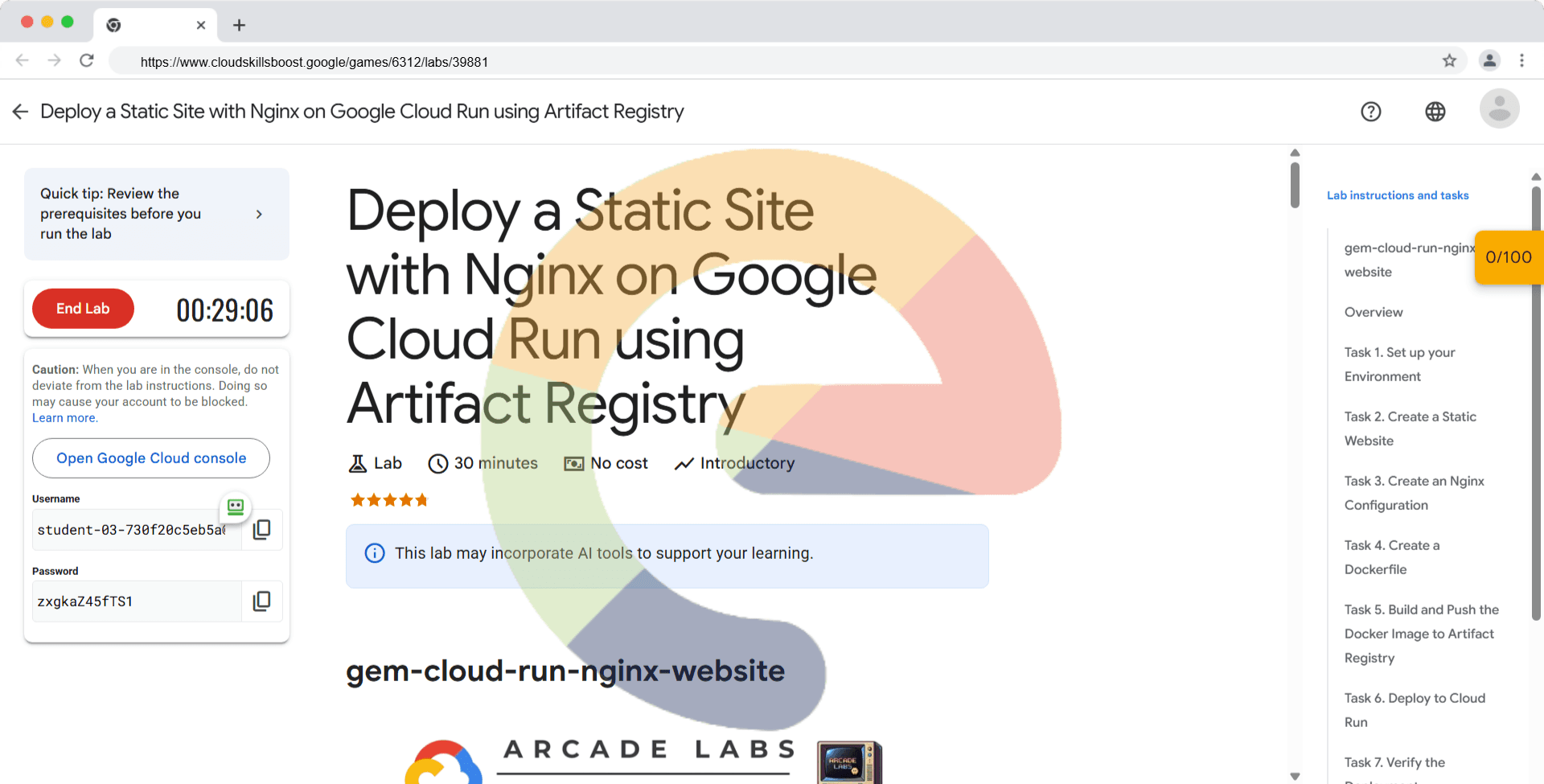This screenshot has height=784, width=1544.
Task: Click the green assistant bot icon
Action: 236,507
